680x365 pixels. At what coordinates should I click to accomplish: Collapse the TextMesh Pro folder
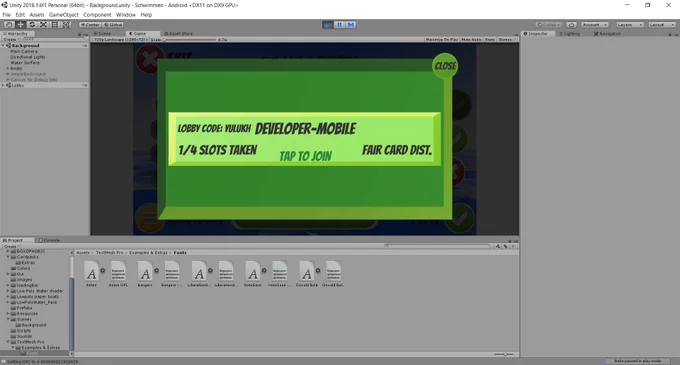click(x=8, y=342)
